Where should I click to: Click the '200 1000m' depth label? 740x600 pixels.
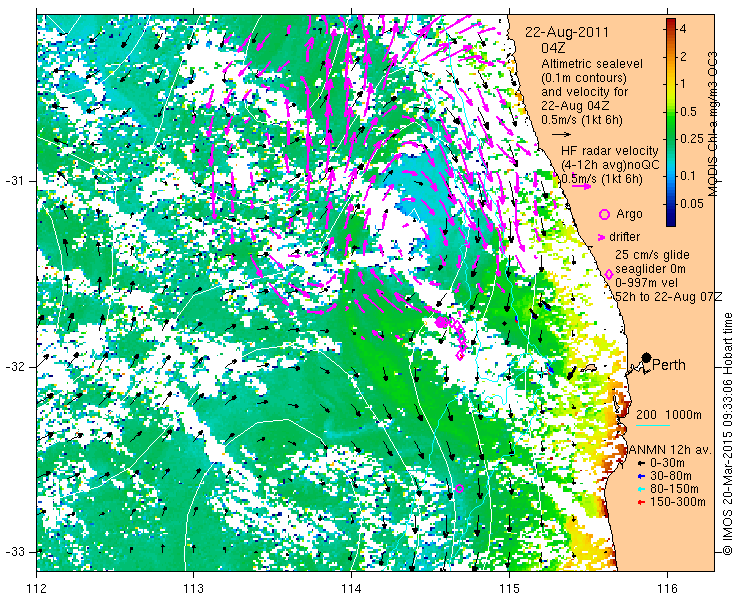(x=669, y=415)
